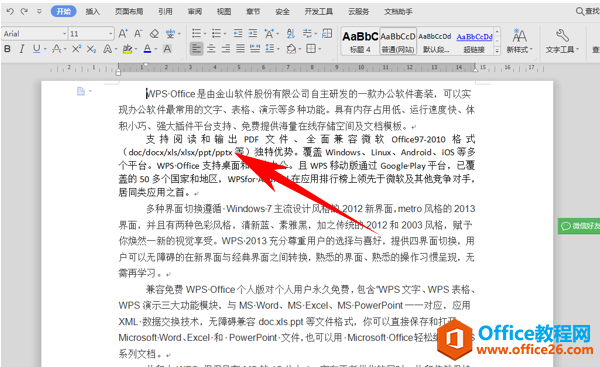Select center alignment button
The width and height of the screenshot is (600, 367).
211,49
